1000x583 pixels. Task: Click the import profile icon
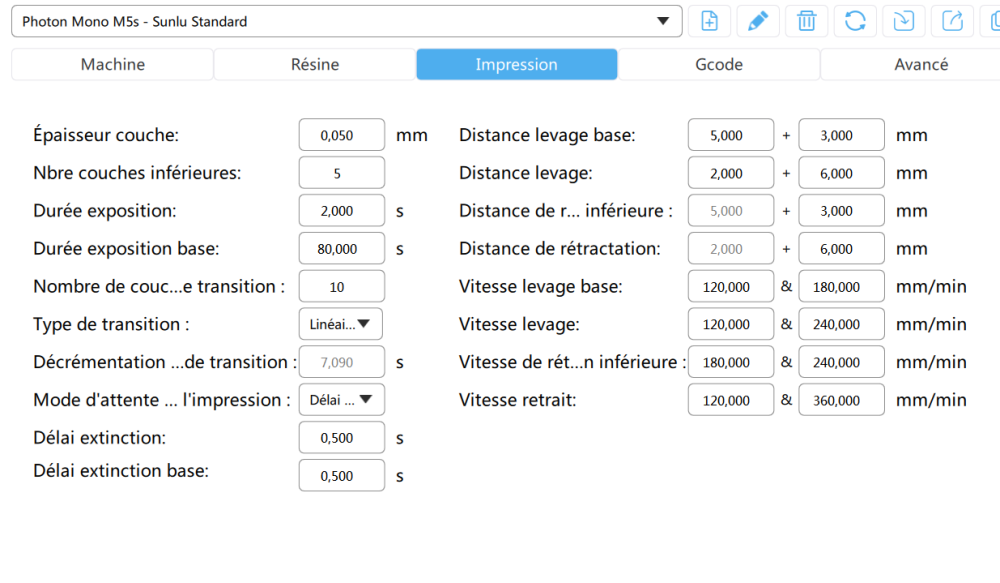[903, 21]
